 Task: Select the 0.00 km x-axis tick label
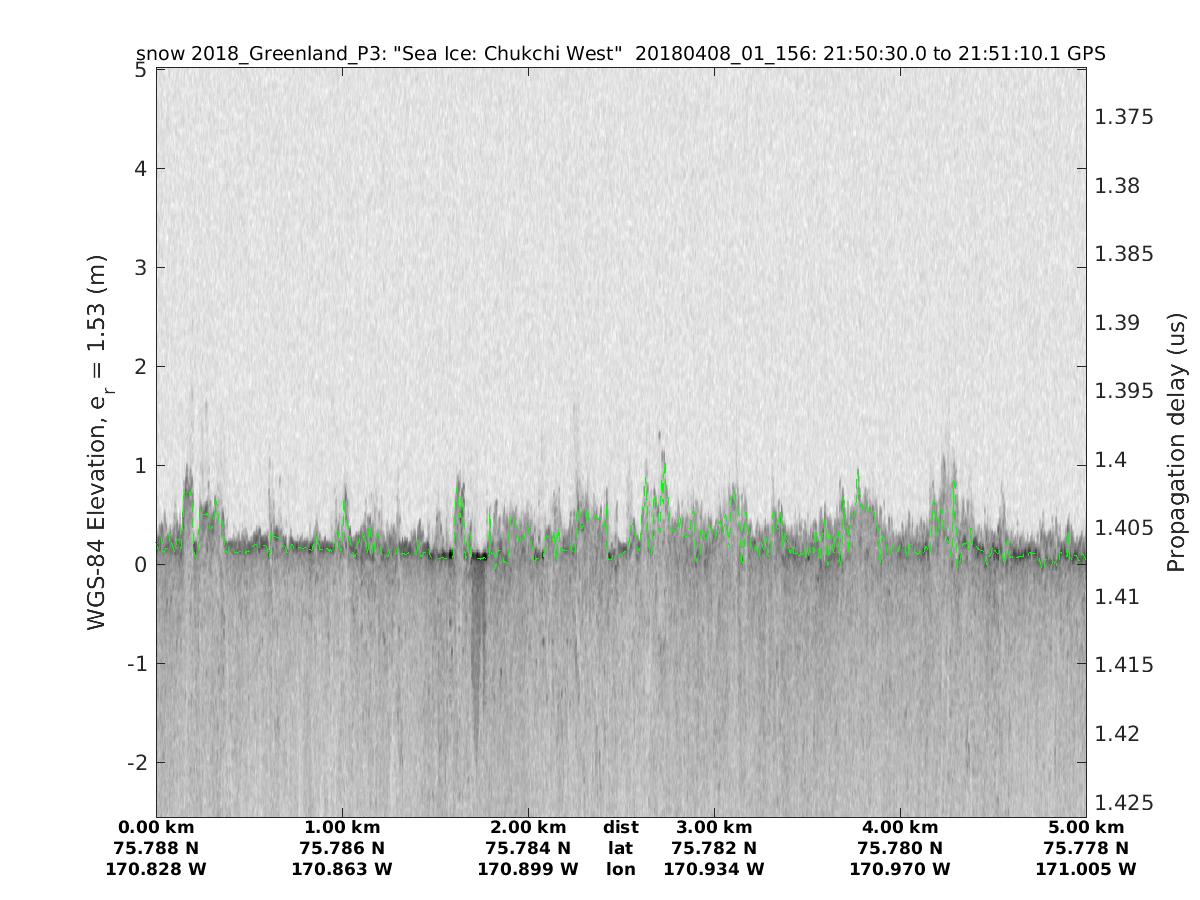coord(156,828)
